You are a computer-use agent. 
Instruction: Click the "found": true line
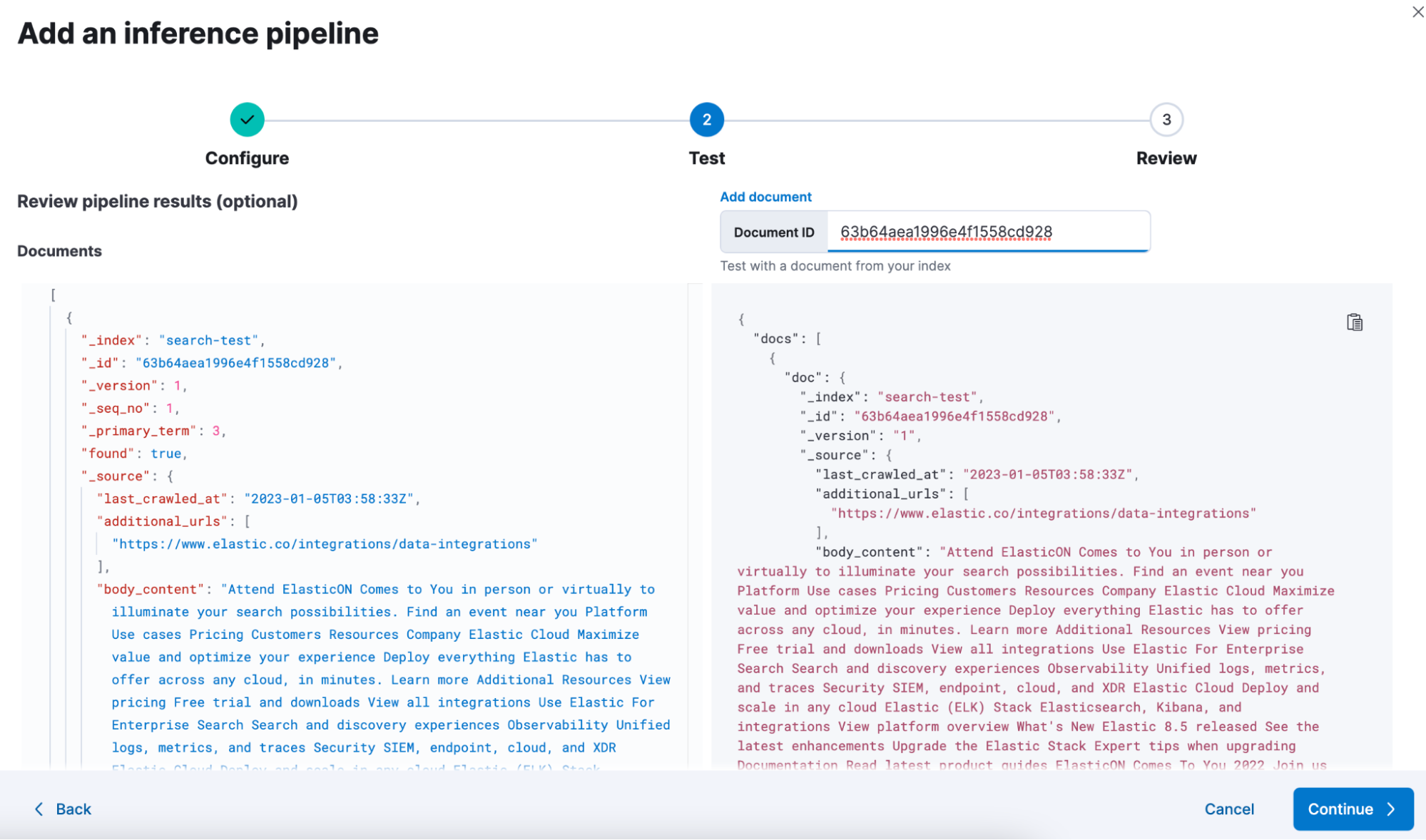point(133,454)
